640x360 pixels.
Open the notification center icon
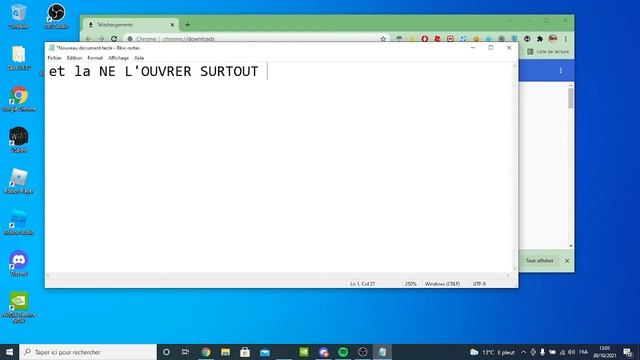(x=628, y=352)
